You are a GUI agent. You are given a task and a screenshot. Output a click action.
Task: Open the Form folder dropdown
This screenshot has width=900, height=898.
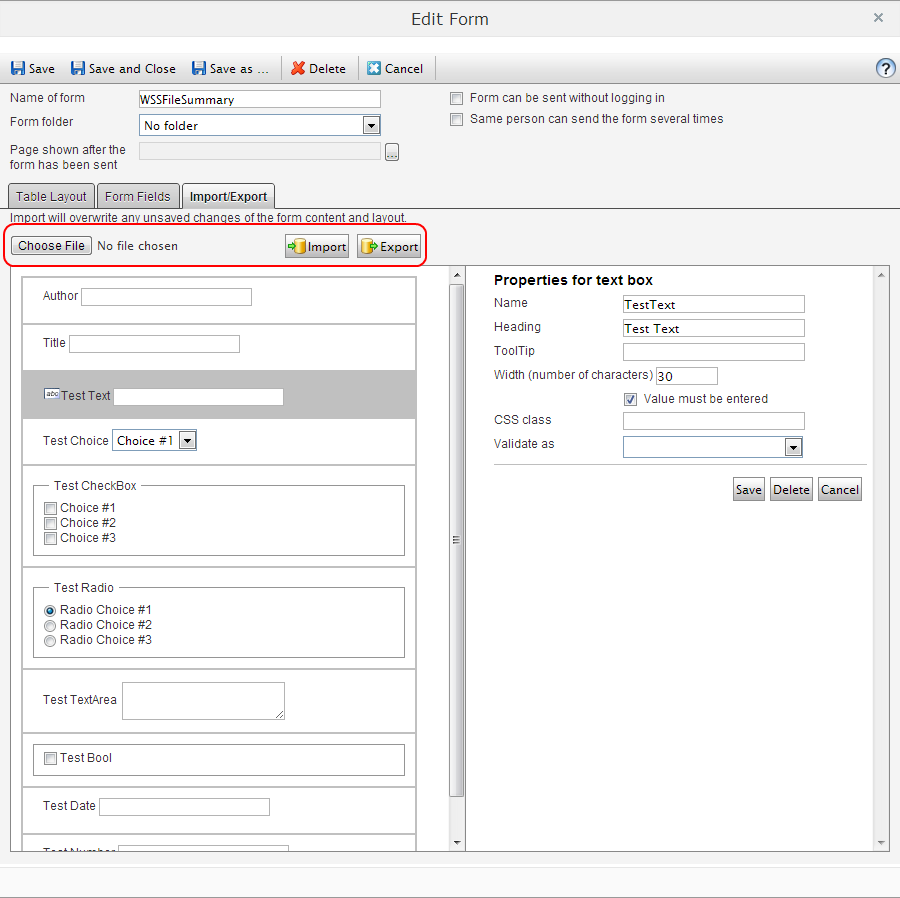coord(371,126)
